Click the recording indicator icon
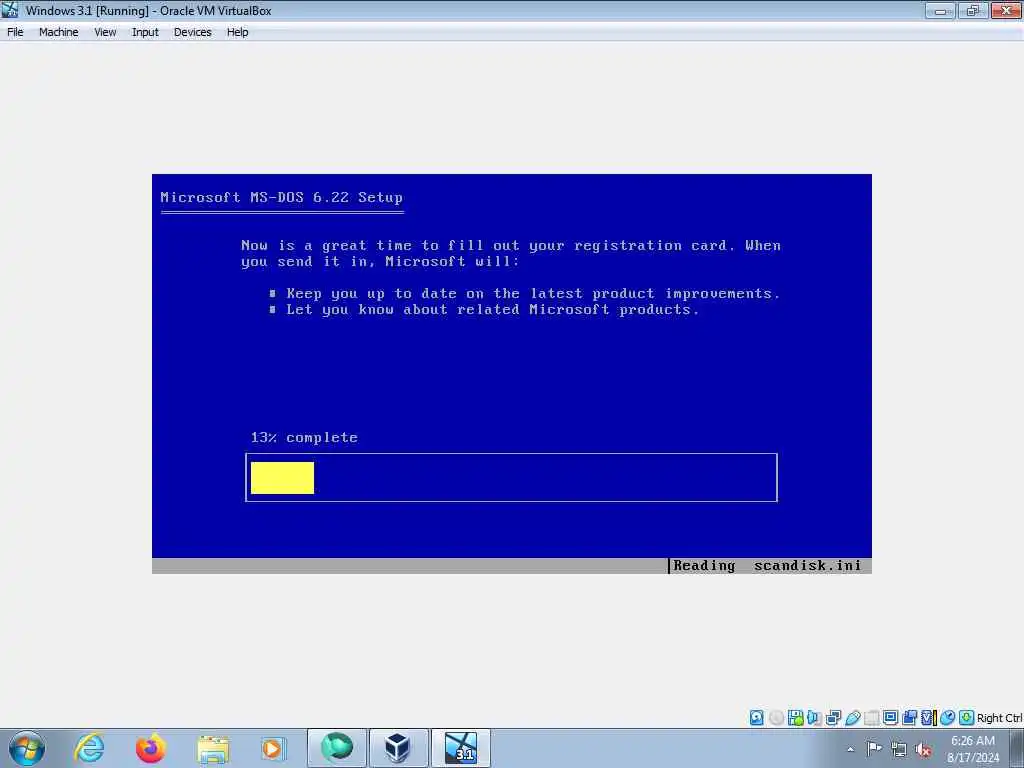1024x768 pixels. point(910,718)
